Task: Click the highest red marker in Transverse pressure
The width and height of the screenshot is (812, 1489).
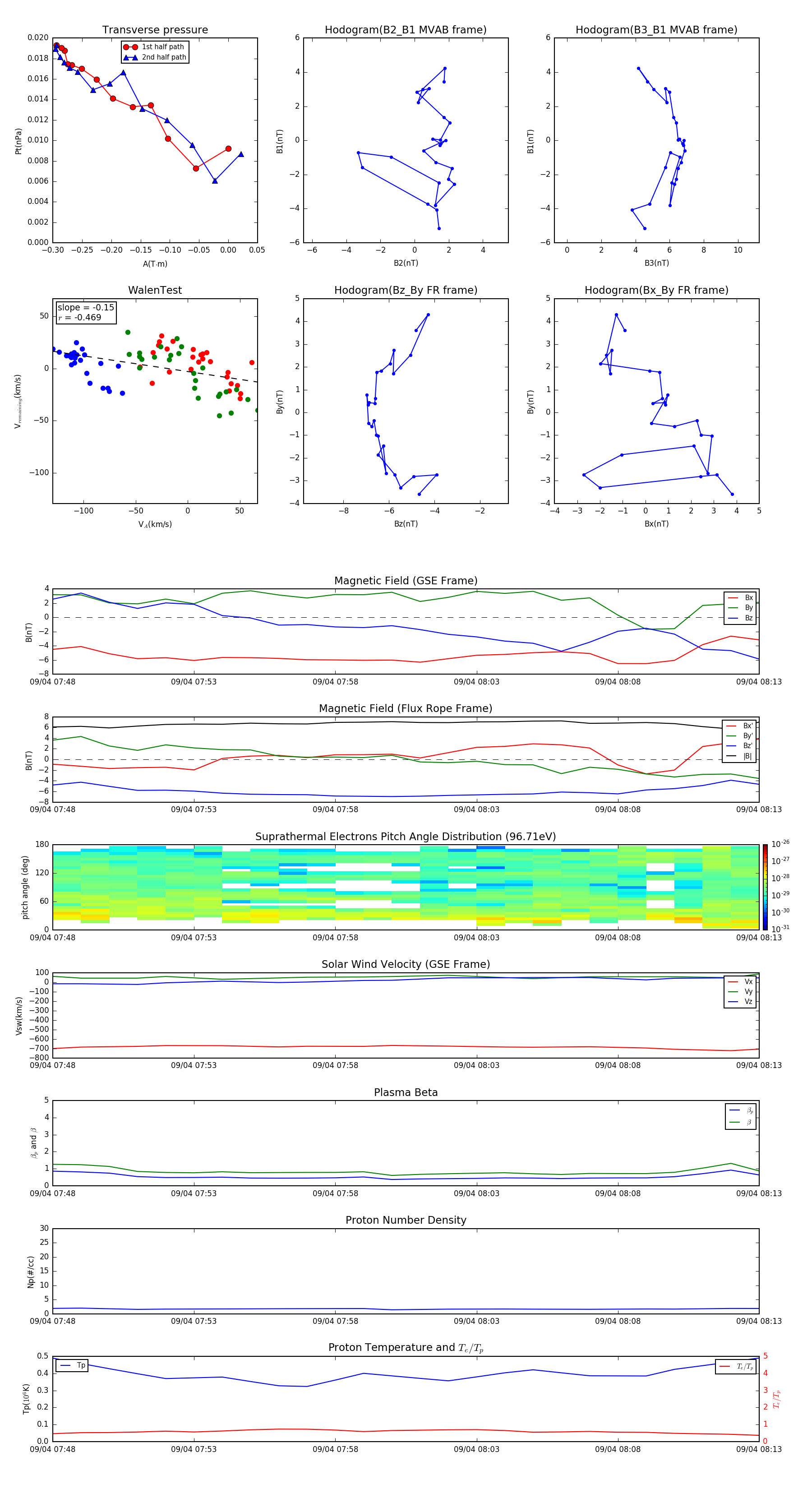Action: (x=56, y=45)
